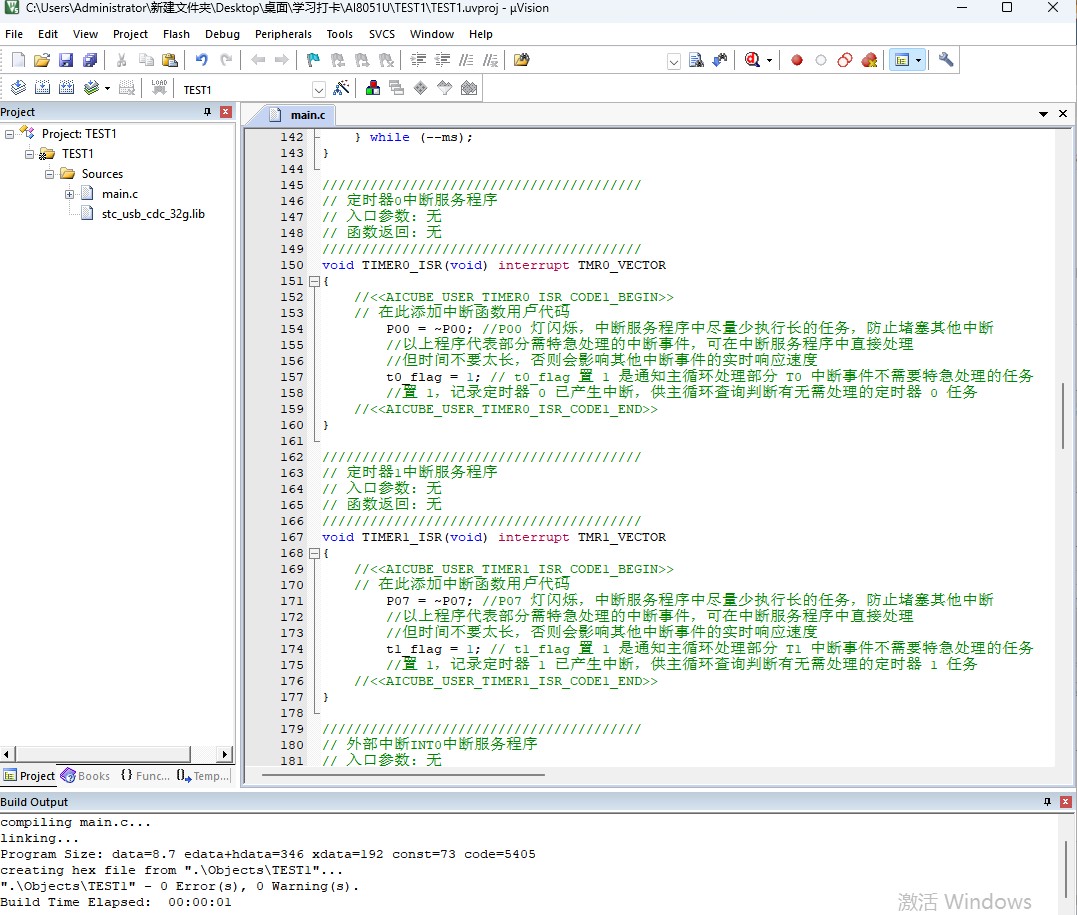Undo the last edit
This screenshot has height=915, width=1077.
point(201,60)
